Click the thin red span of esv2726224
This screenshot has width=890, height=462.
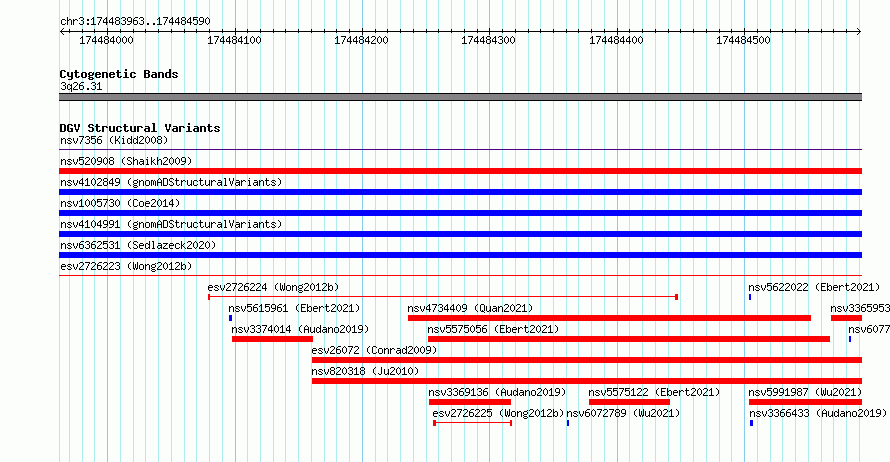(443, 297)
